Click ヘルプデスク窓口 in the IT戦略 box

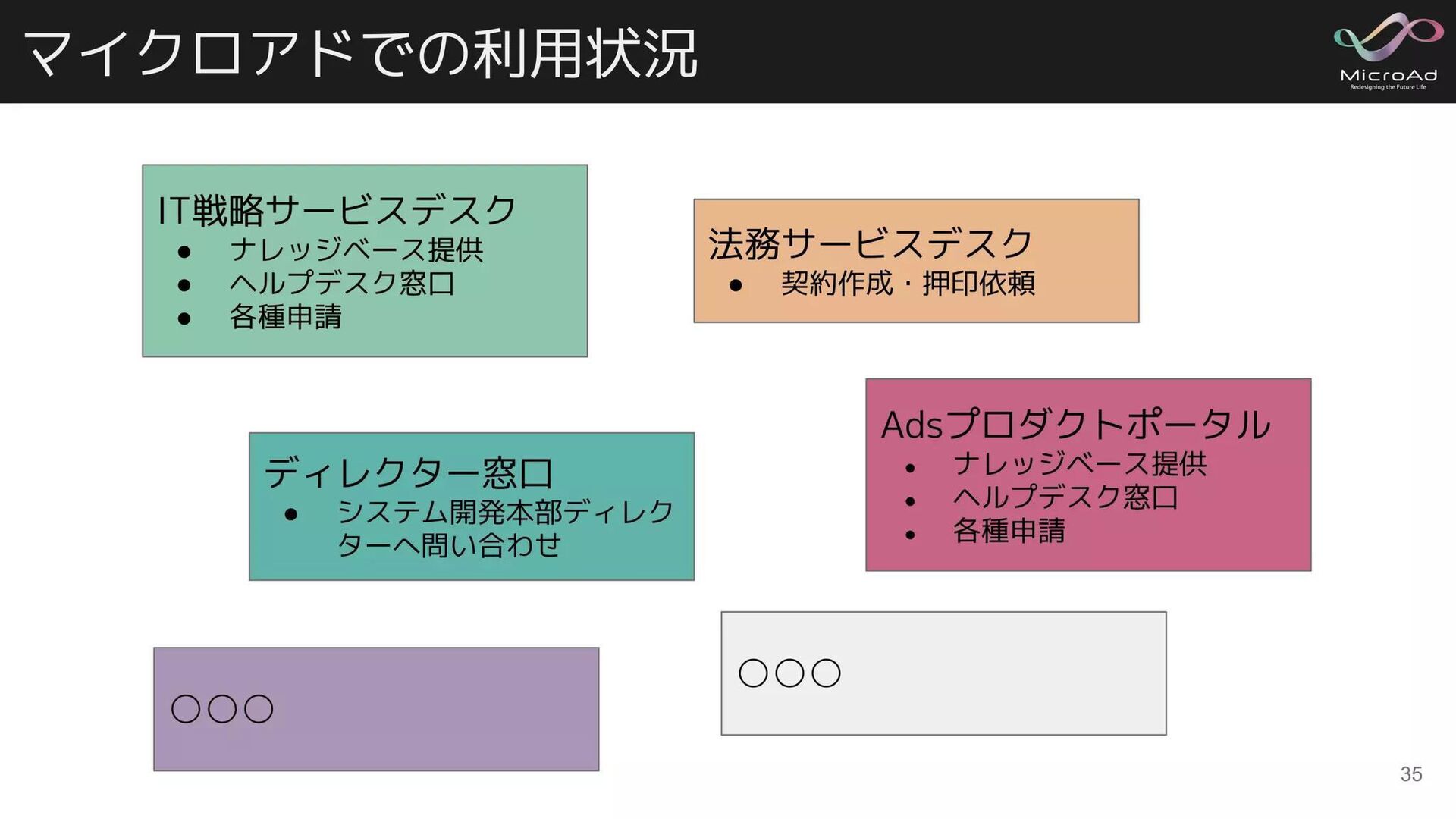click(x=342, y=283)
